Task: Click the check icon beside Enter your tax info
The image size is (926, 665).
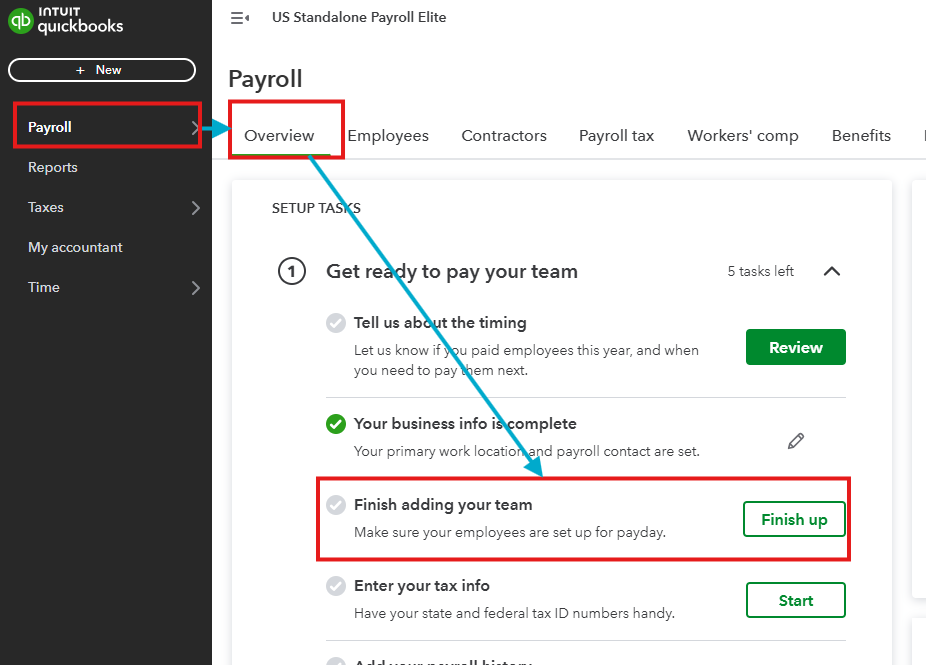Action: 336,586
